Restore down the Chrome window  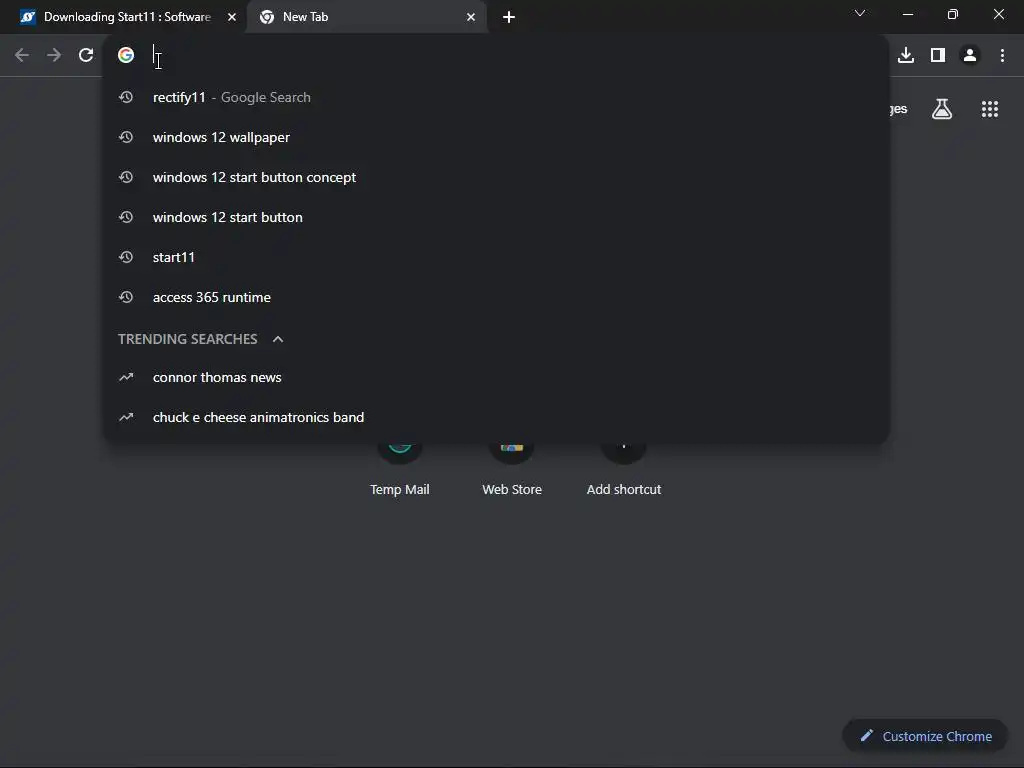pos(953,14)
